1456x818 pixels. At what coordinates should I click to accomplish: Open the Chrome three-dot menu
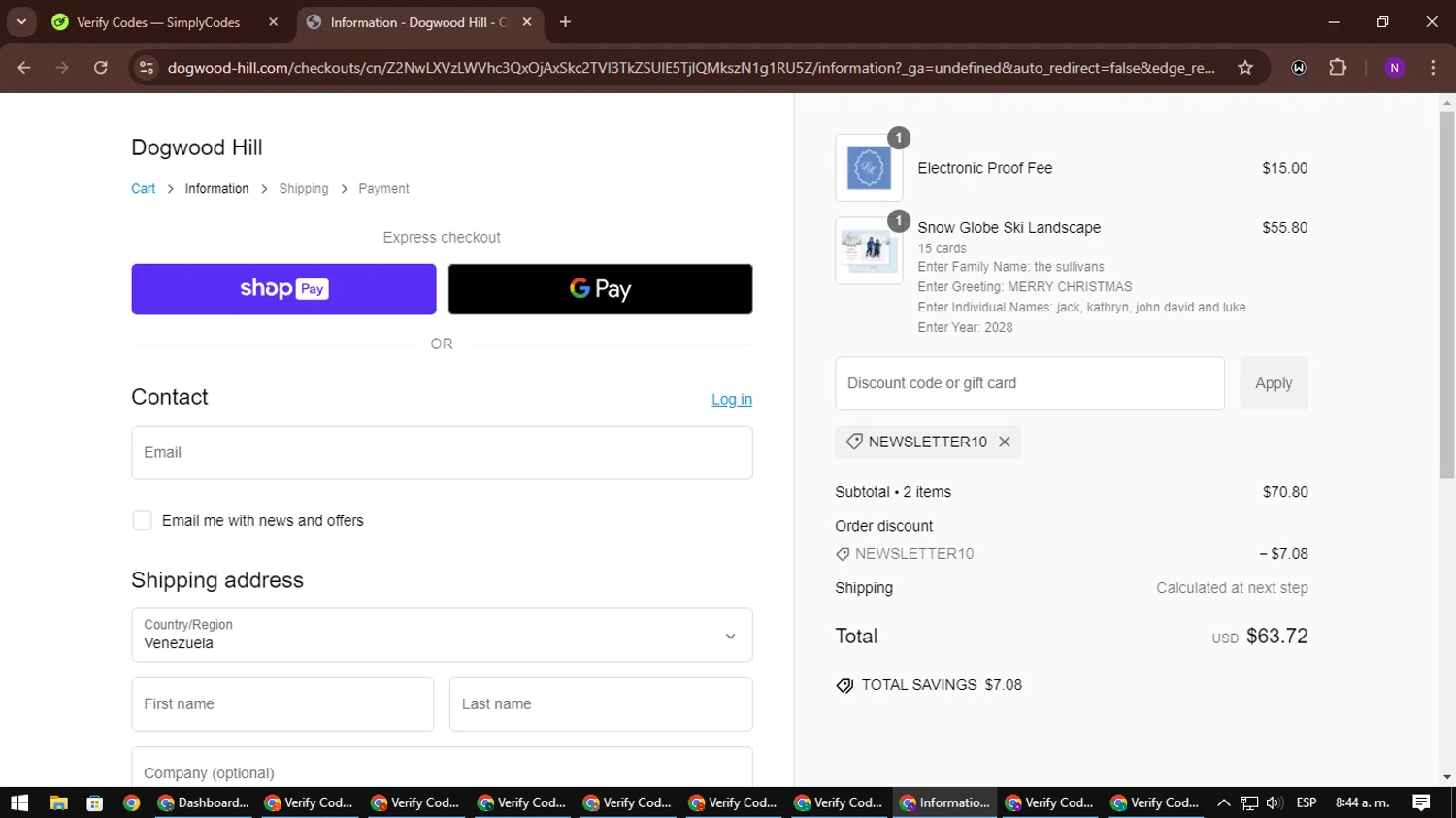(1433, 68)
